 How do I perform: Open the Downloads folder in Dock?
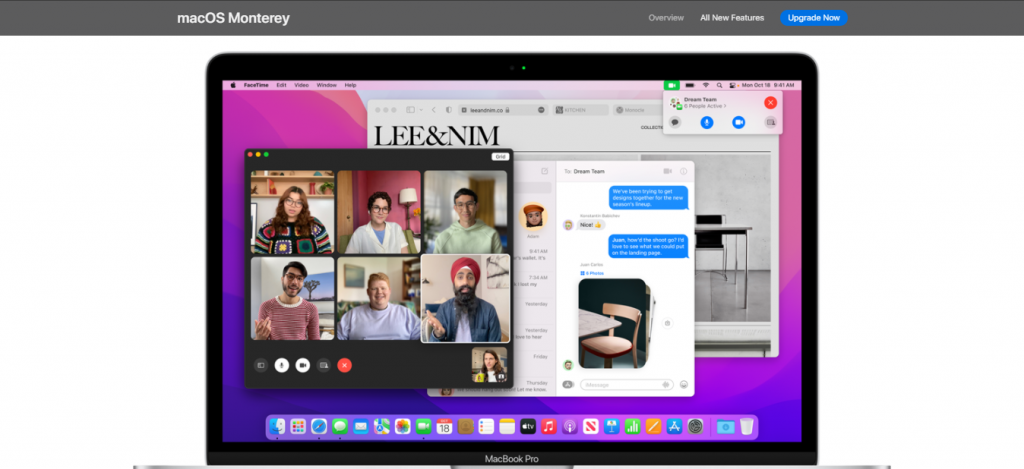coord(726,427)
